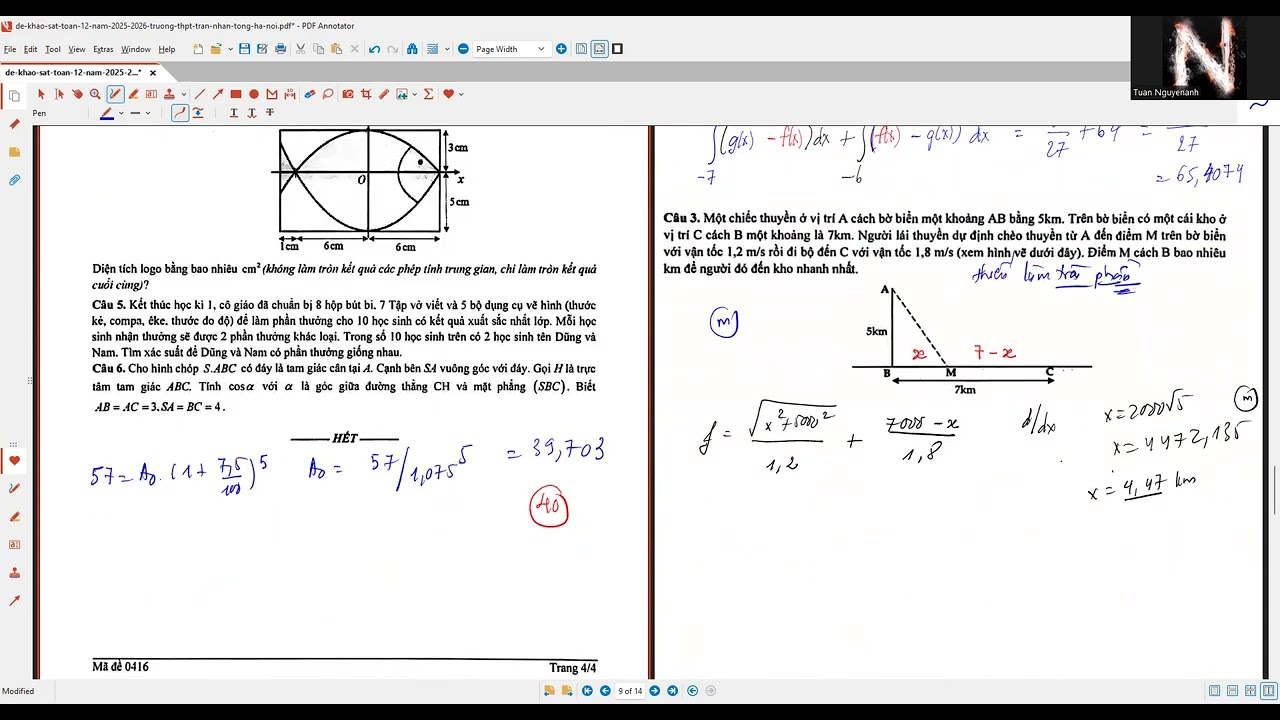Open the favorites heart sidebar panel
Screen dimensions: 1280x720
point(14,461)
